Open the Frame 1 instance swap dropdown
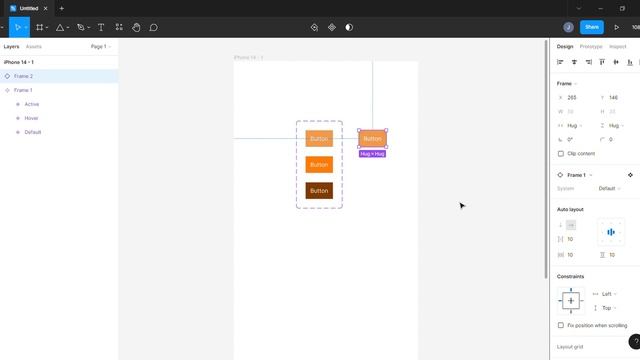640x360 pixels. pos(580,175)
